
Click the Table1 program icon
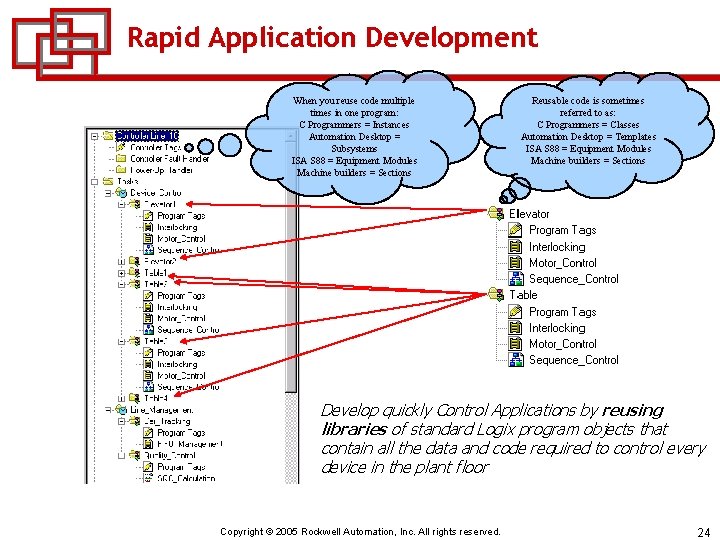click(x=135, y=273)
